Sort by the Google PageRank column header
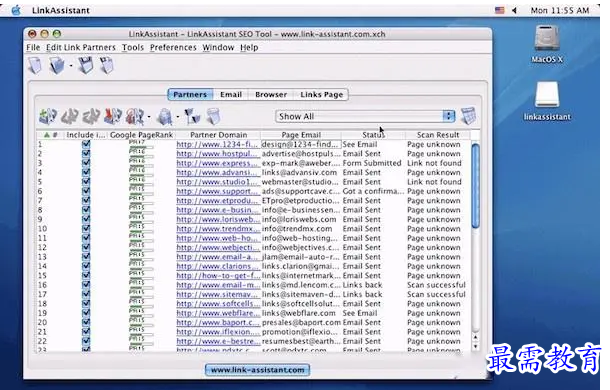This screenshot has width=610, height=390. click(x=141, y=135)
